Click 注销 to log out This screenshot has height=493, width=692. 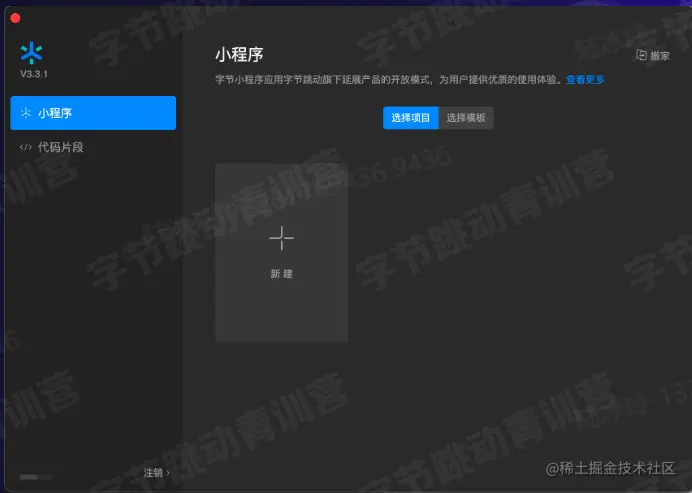point(153,473)
